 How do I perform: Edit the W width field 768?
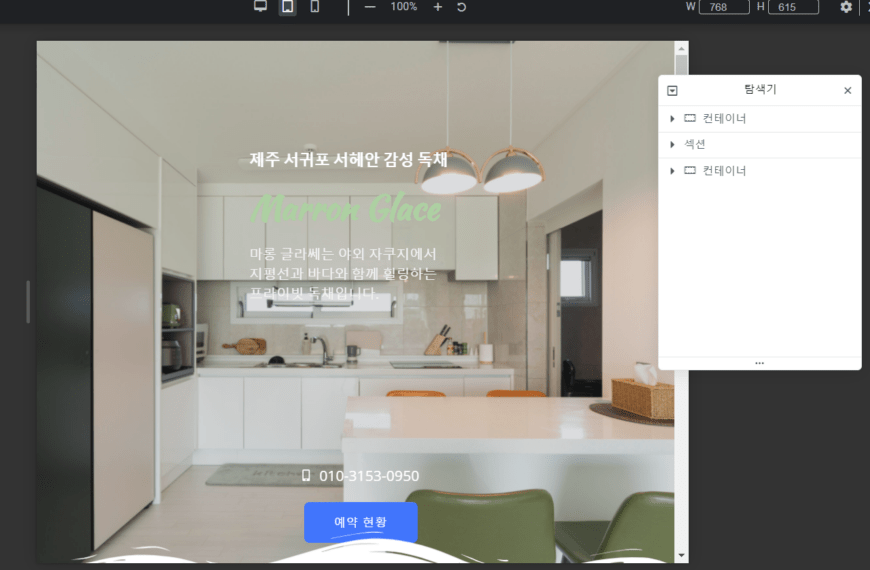[724, 7]
